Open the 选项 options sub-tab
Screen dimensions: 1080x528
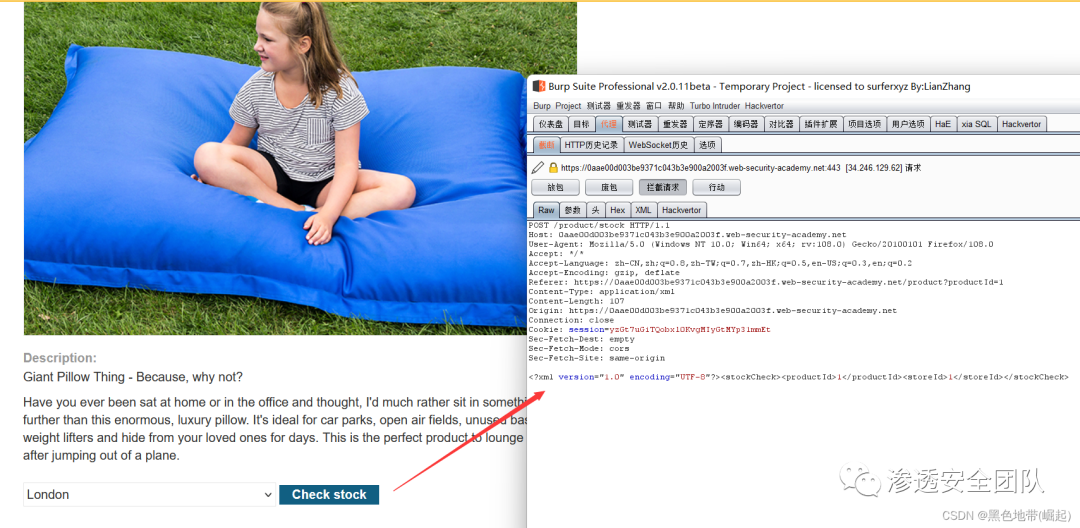click(707, 145)
